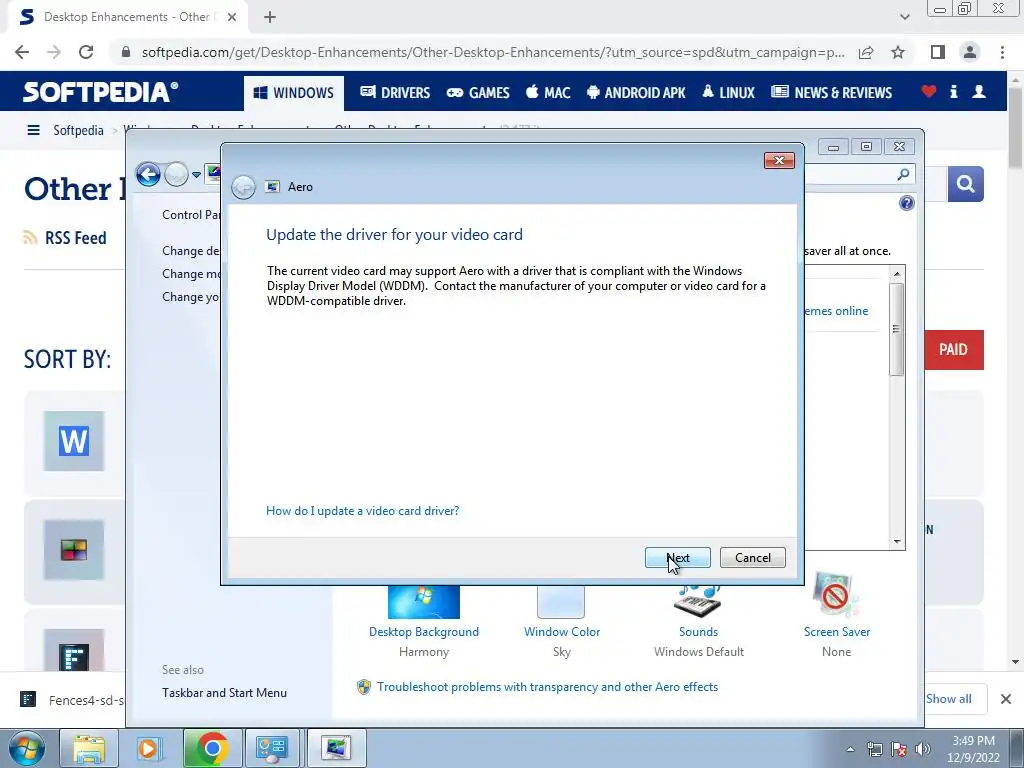Open Chrome three-dot menu
This screenshot has width=1024, height=768.
(x=1002, y=52)
